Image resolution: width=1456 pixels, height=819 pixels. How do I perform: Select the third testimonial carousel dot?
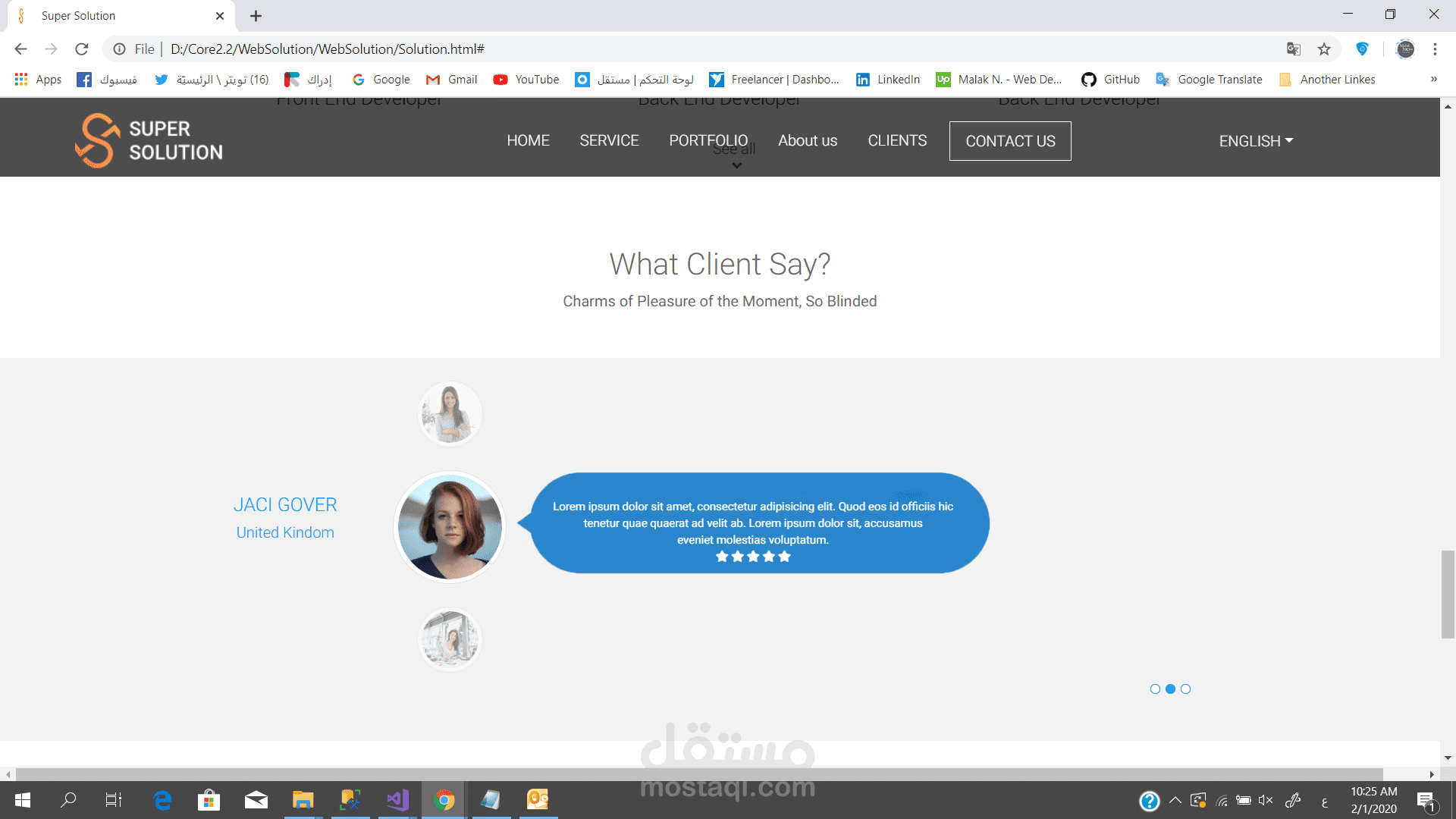point(1186,689)
